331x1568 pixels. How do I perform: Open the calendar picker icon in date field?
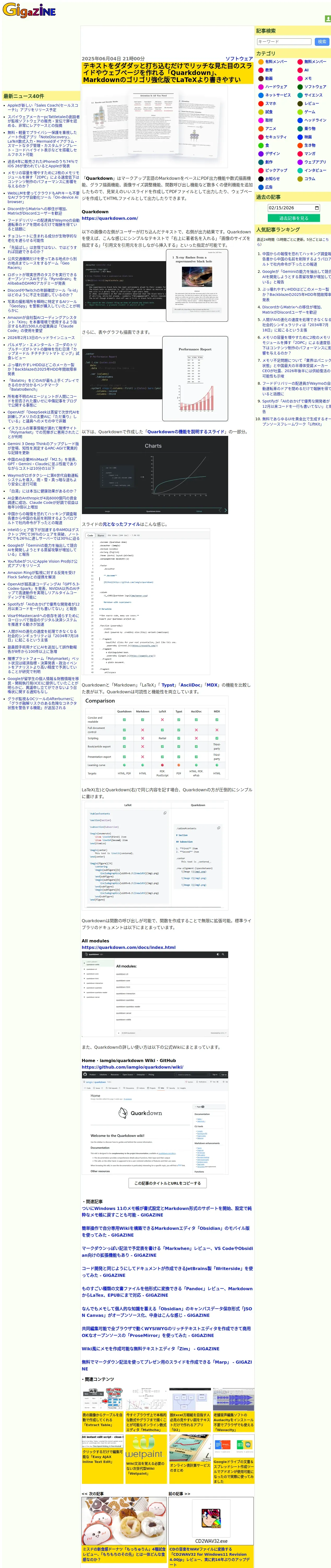click(316, 208)
